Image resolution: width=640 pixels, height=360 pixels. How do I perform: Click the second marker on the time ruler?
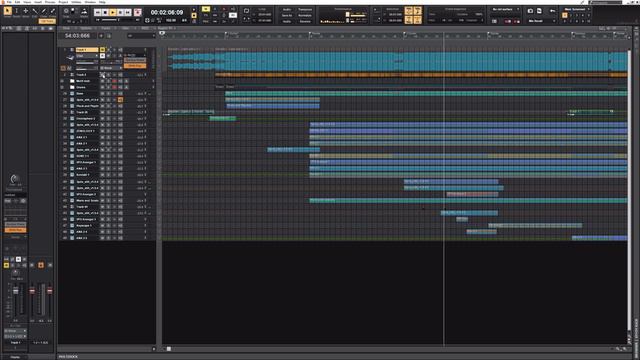[310, 33]
